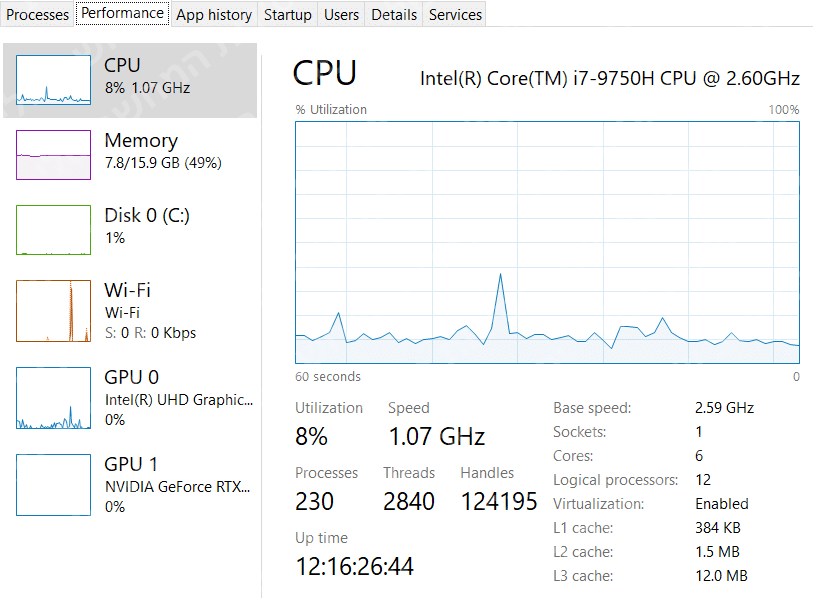The height and width of the screenshot is (598, 813).
Task: Click the CPU mini graph thumbnail
Action: tap(53, 80)
